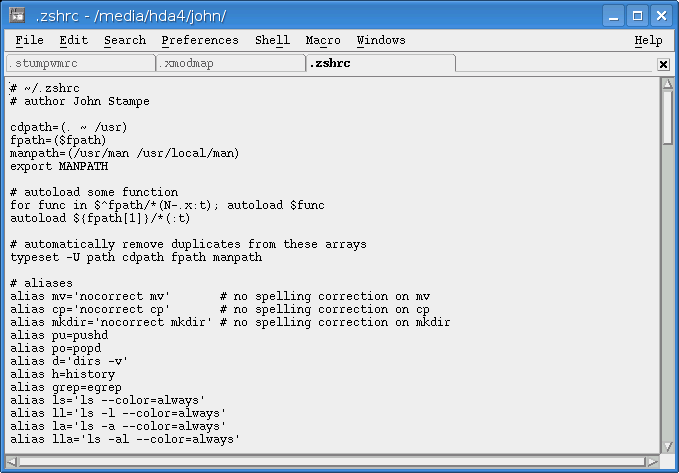Click the 'typeset -U path' line
The image size is (679, 473).
pos(136,257)
